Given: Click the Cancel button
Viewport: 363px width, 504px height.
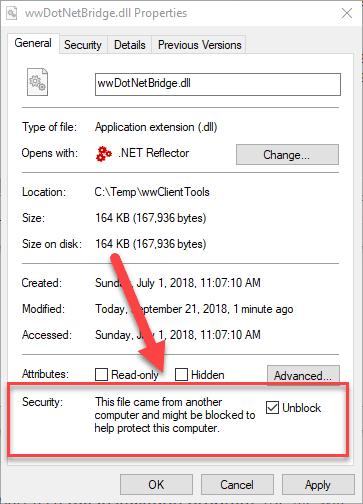Looking at the screenshot, I should pos(237,484).
